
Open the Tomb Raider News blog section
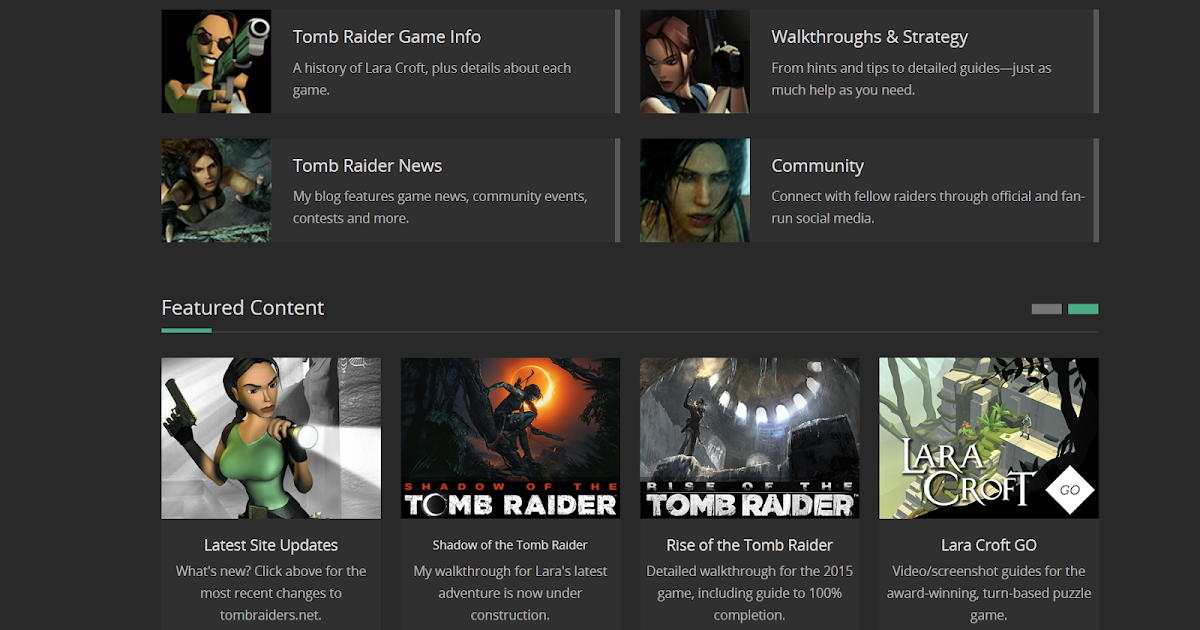coord(367,165)
